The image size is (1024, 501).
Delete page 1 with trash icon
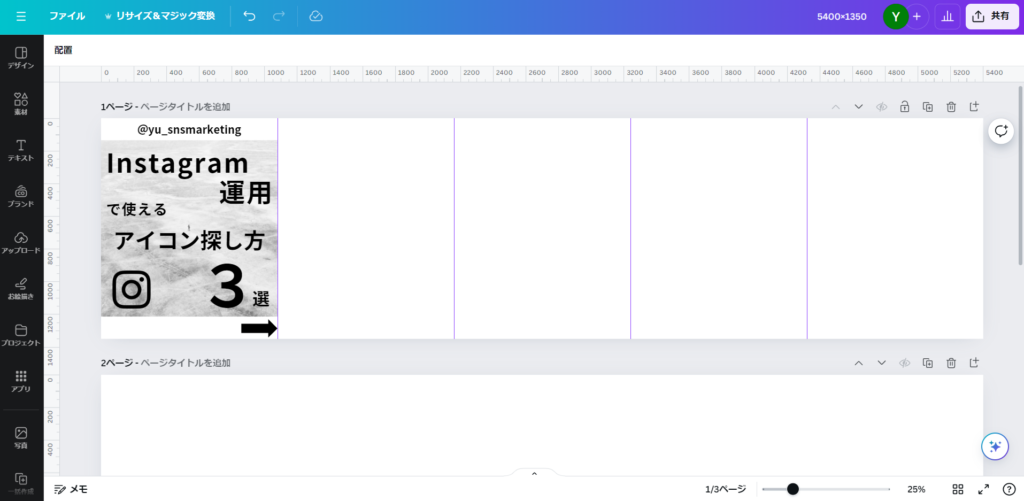point(952,106)
